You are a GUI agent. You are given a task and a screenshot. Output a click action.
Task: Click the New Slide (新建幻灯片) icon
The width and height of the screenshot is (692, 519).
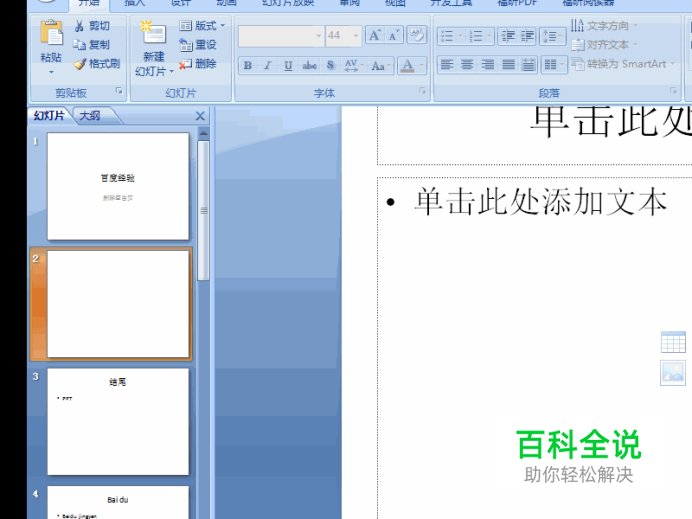(153, 33)
